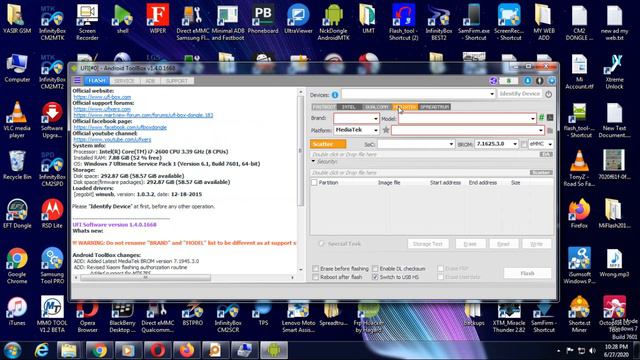Open the firmware list dropdown beside star
Screen dimensions: 640x360
(x=540, y=130)
